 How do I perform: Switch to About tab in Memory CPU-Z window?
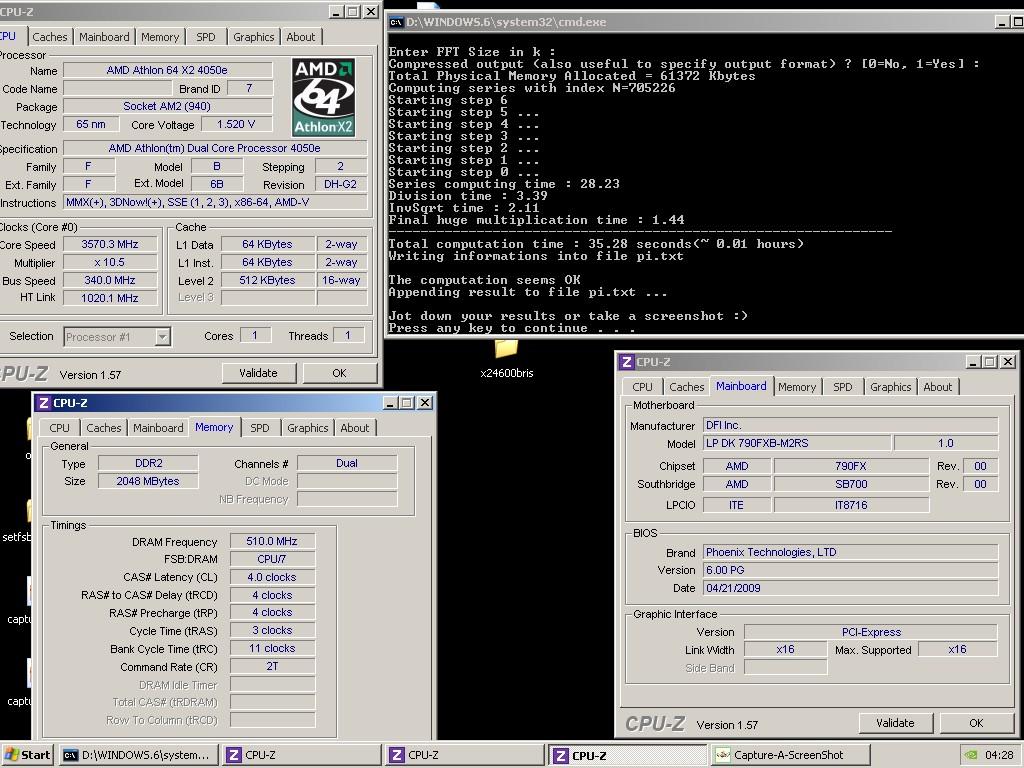coord(355,428)
